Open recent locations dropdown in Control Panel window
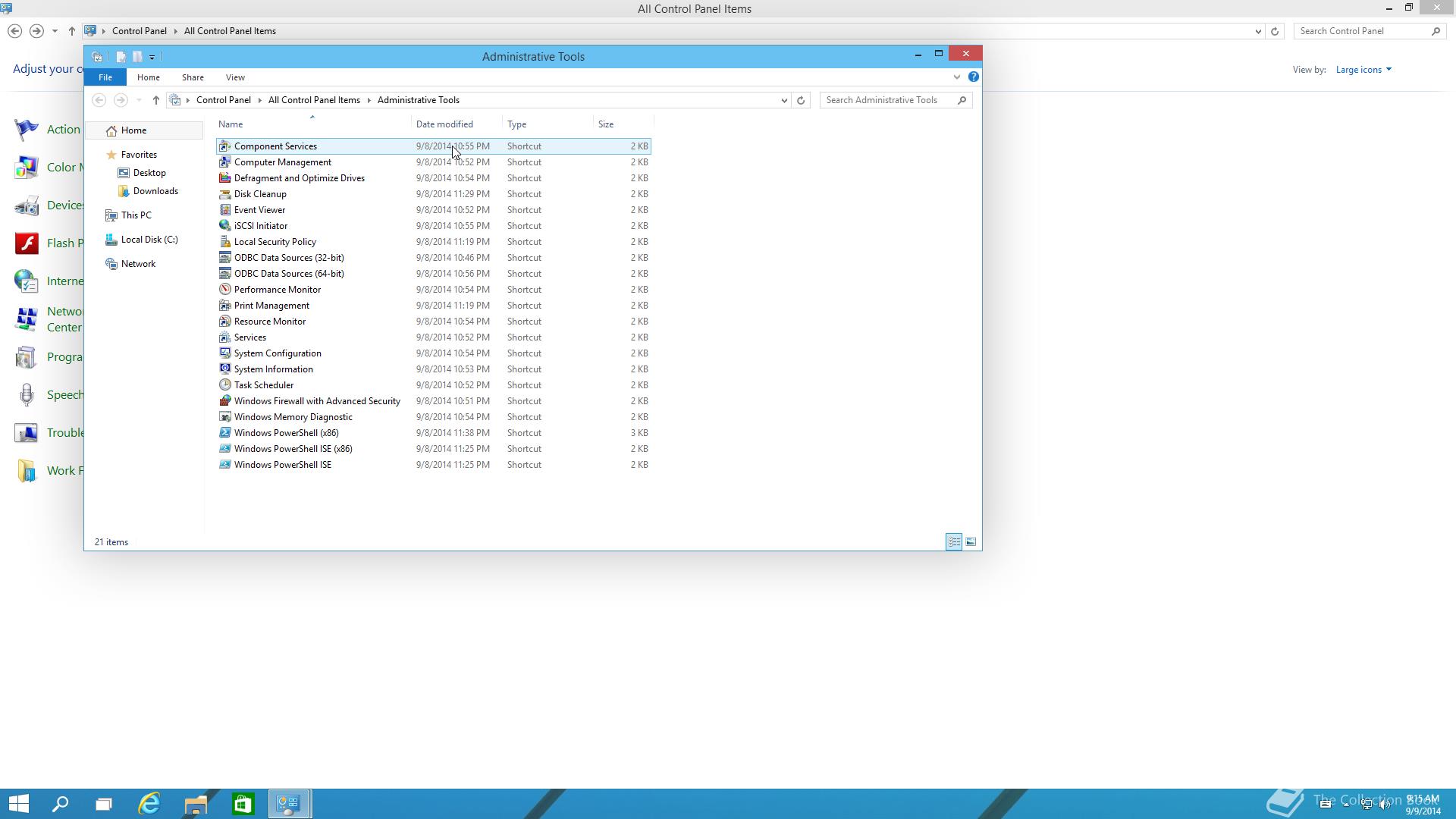The height and width of the screenshot is (819, 1456). [x=55, y=31]
